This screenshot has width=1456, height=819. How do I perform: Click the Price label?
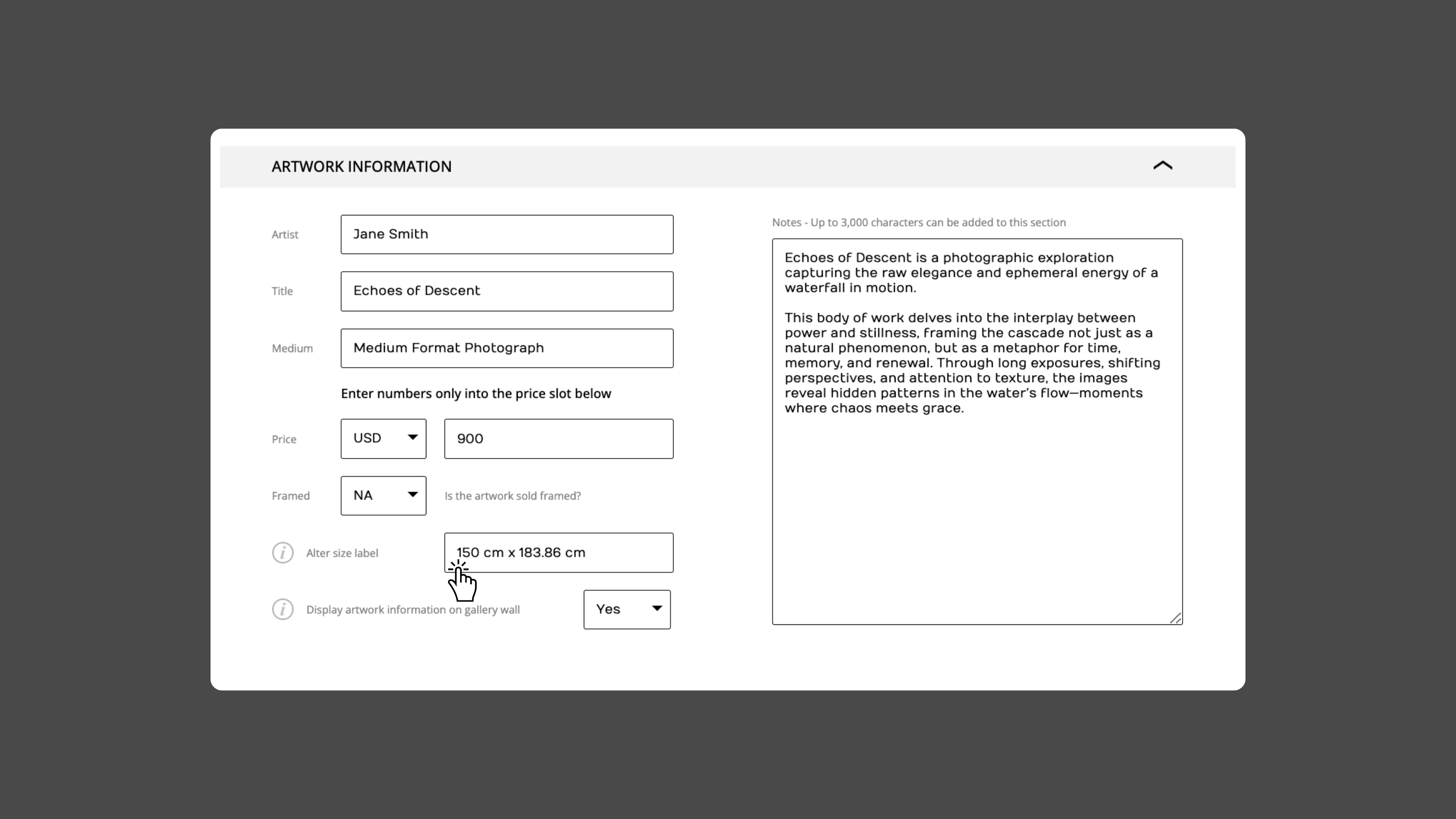(x=284, y=440)
